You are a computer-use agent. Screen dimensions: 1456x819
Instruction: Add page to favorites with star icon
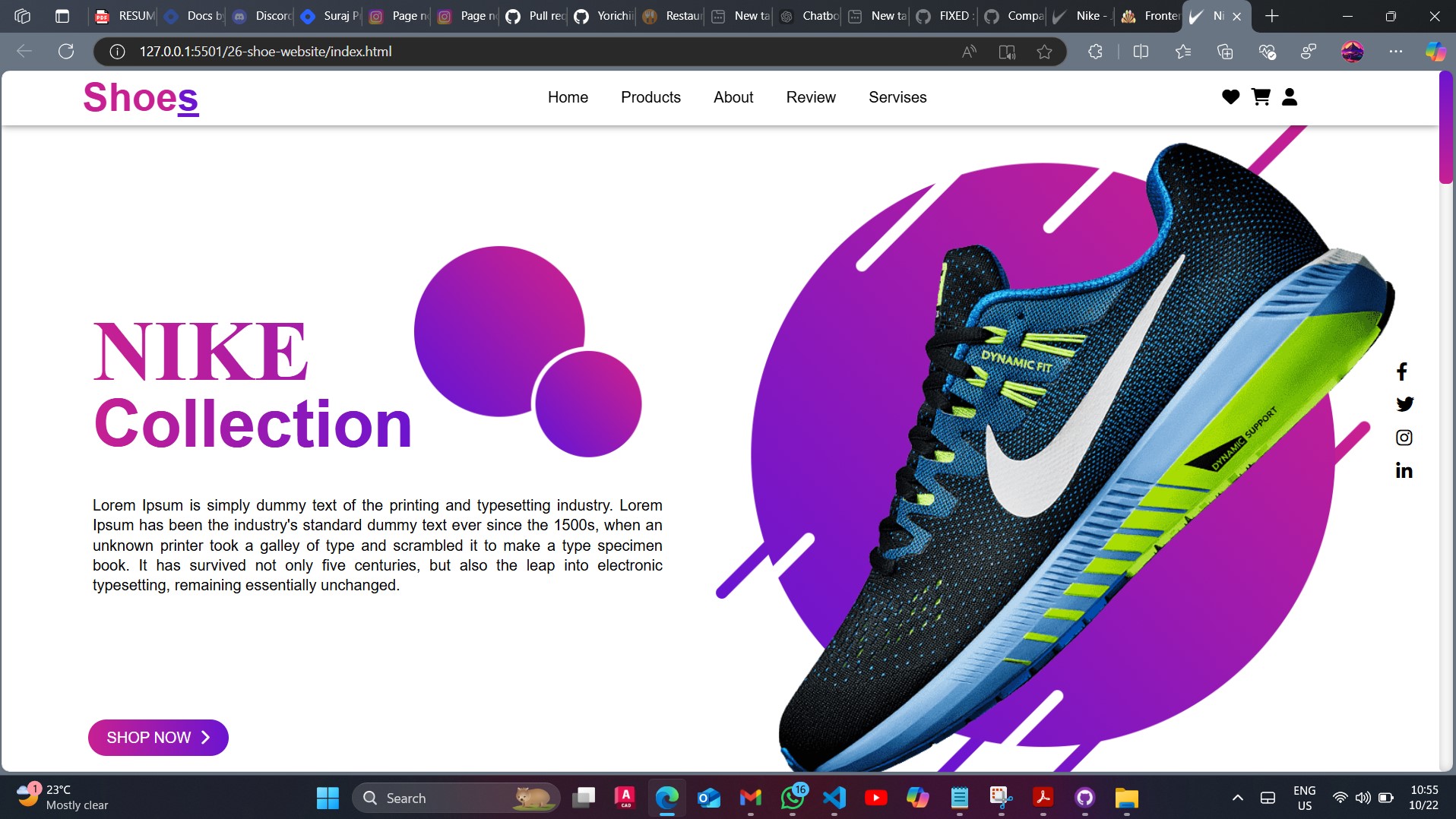click(x=1045, y=52)
